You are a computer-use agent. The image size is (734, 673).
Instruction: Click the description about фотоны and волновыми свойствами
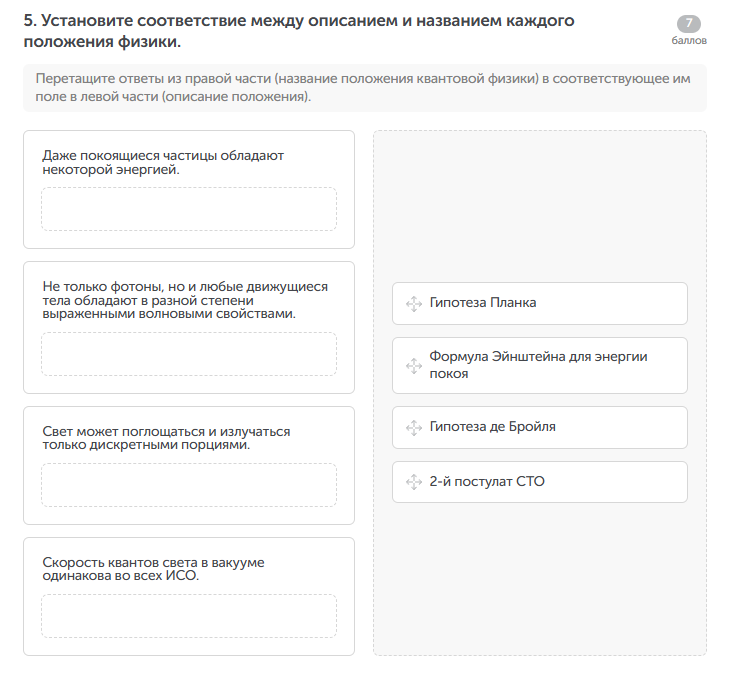coord(185,300)
